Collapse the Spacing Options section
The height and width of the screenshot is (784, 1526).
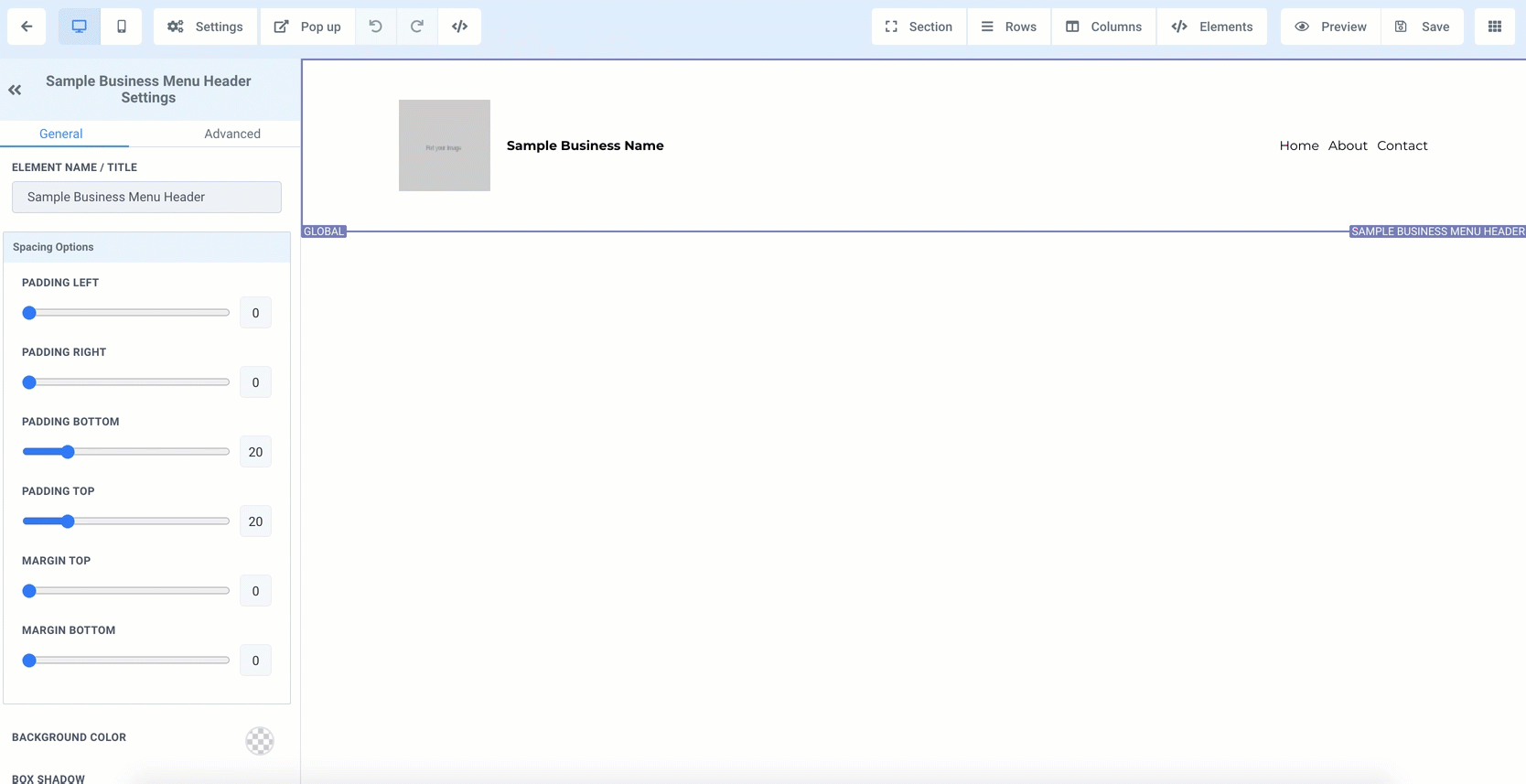146,247
